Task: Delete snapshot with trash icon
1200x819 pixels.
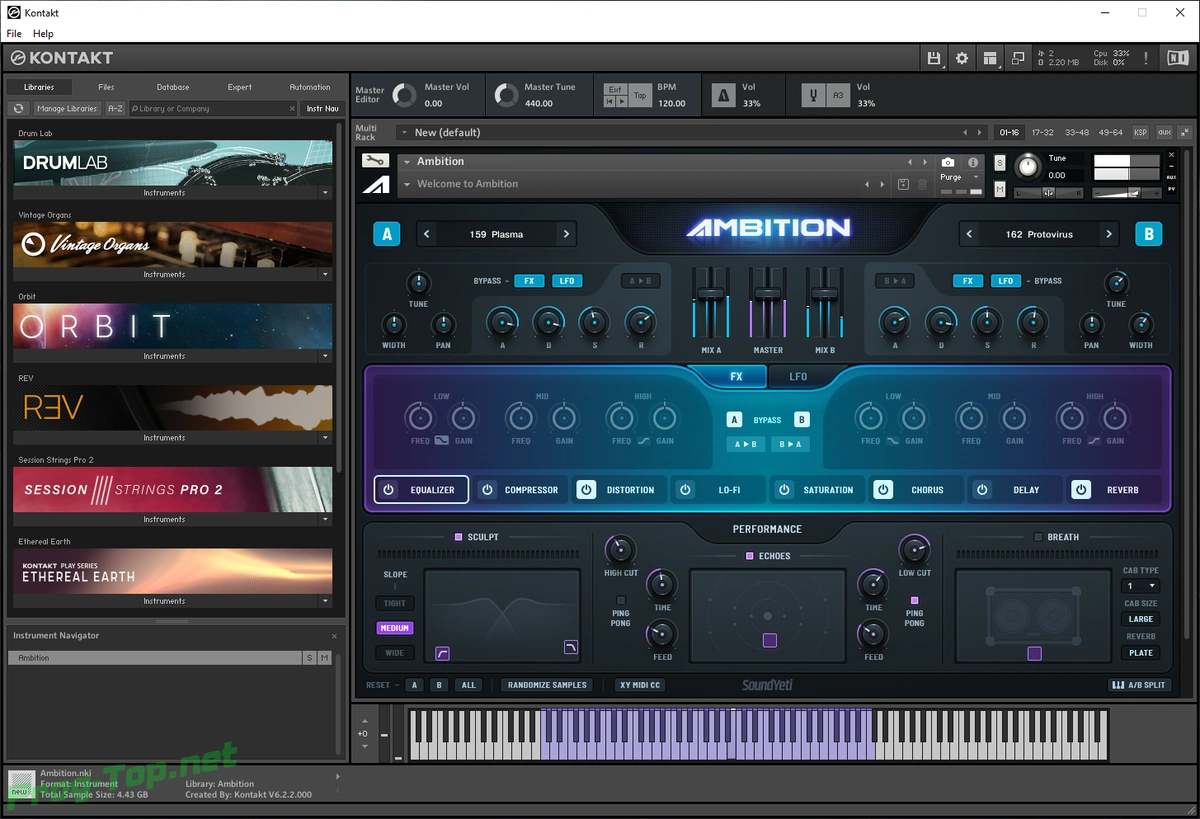Action: pyautogui.click(x=922, y=184)
